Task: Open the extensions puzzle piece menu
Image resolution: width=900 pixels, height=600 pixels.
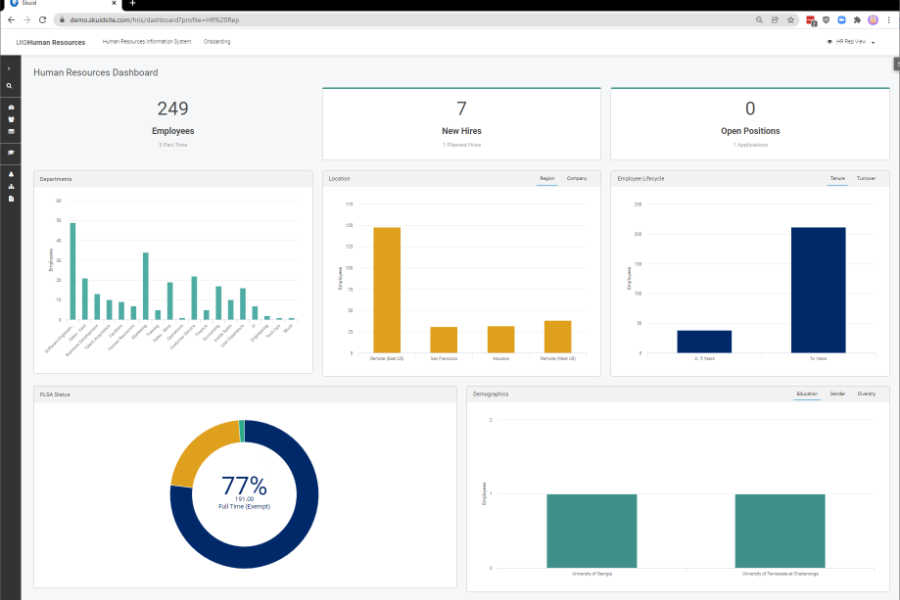Action: (x=857, y=20)
